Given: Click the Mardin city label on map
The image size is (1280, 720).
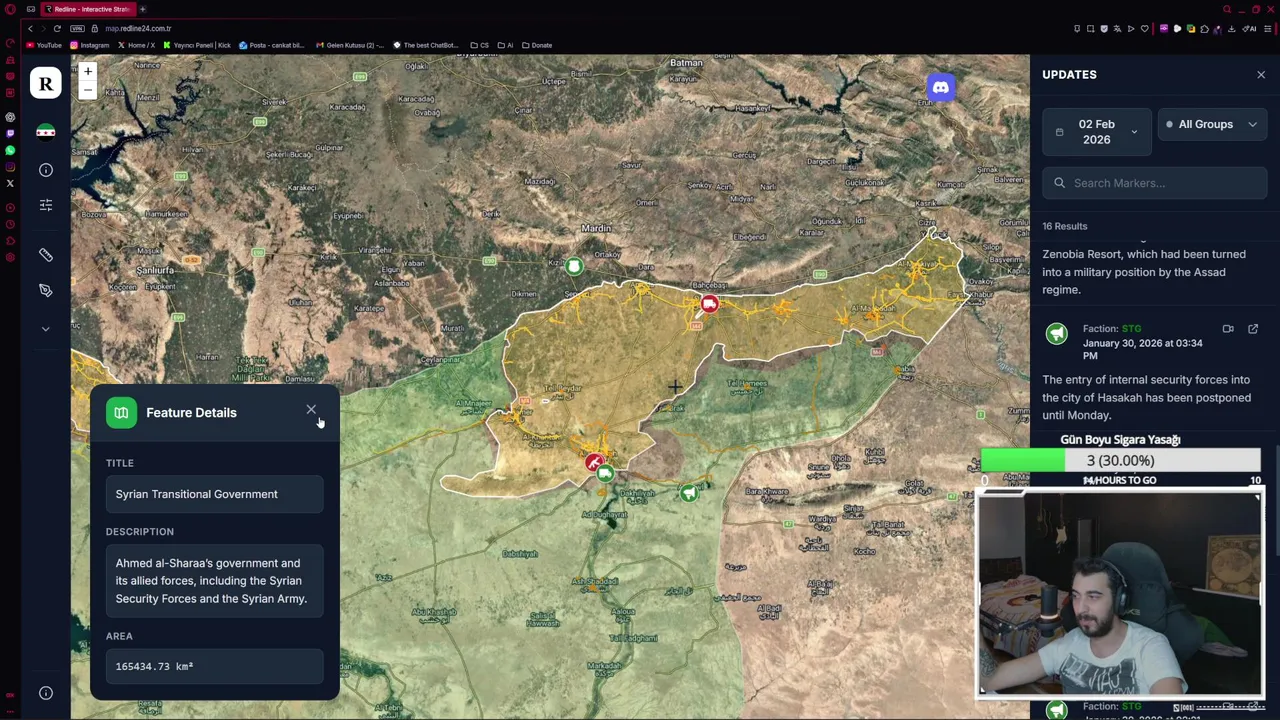Looking at the screenshot, I should pos(596,228).
